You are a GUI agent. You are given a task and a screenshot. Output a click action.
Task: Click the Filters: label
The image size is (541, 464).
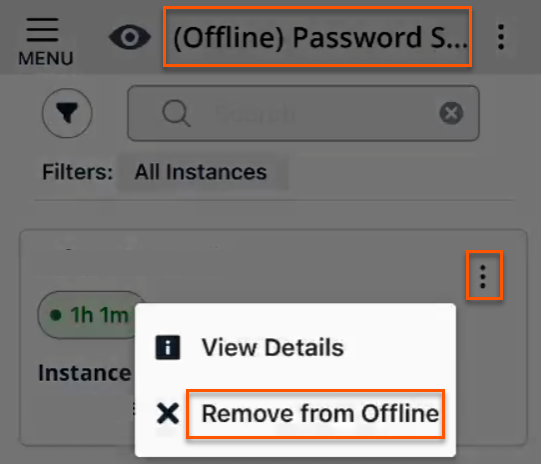[x=77, y=172]
